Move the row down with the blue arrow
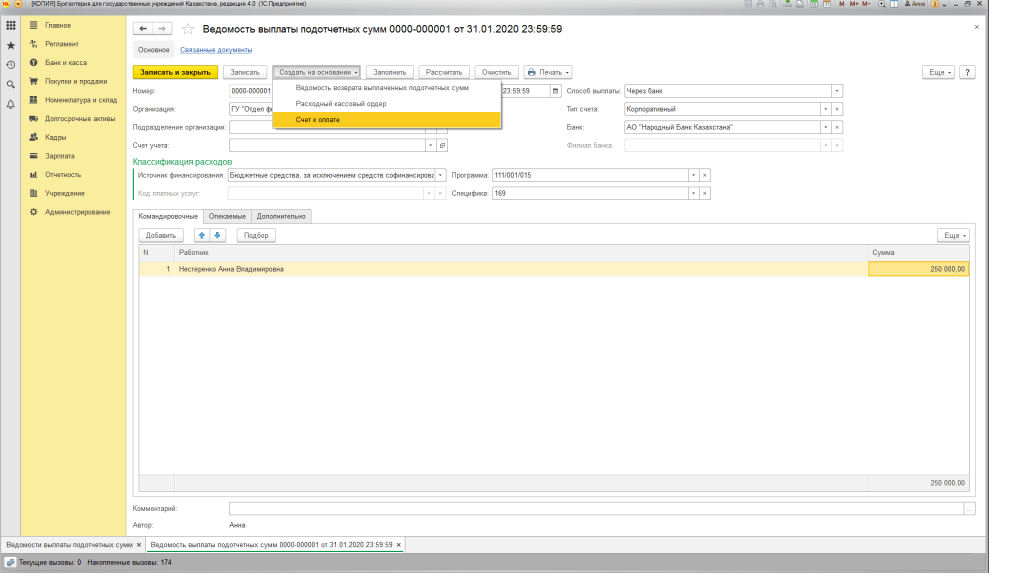1024x576 pixels. coord(217,235)
